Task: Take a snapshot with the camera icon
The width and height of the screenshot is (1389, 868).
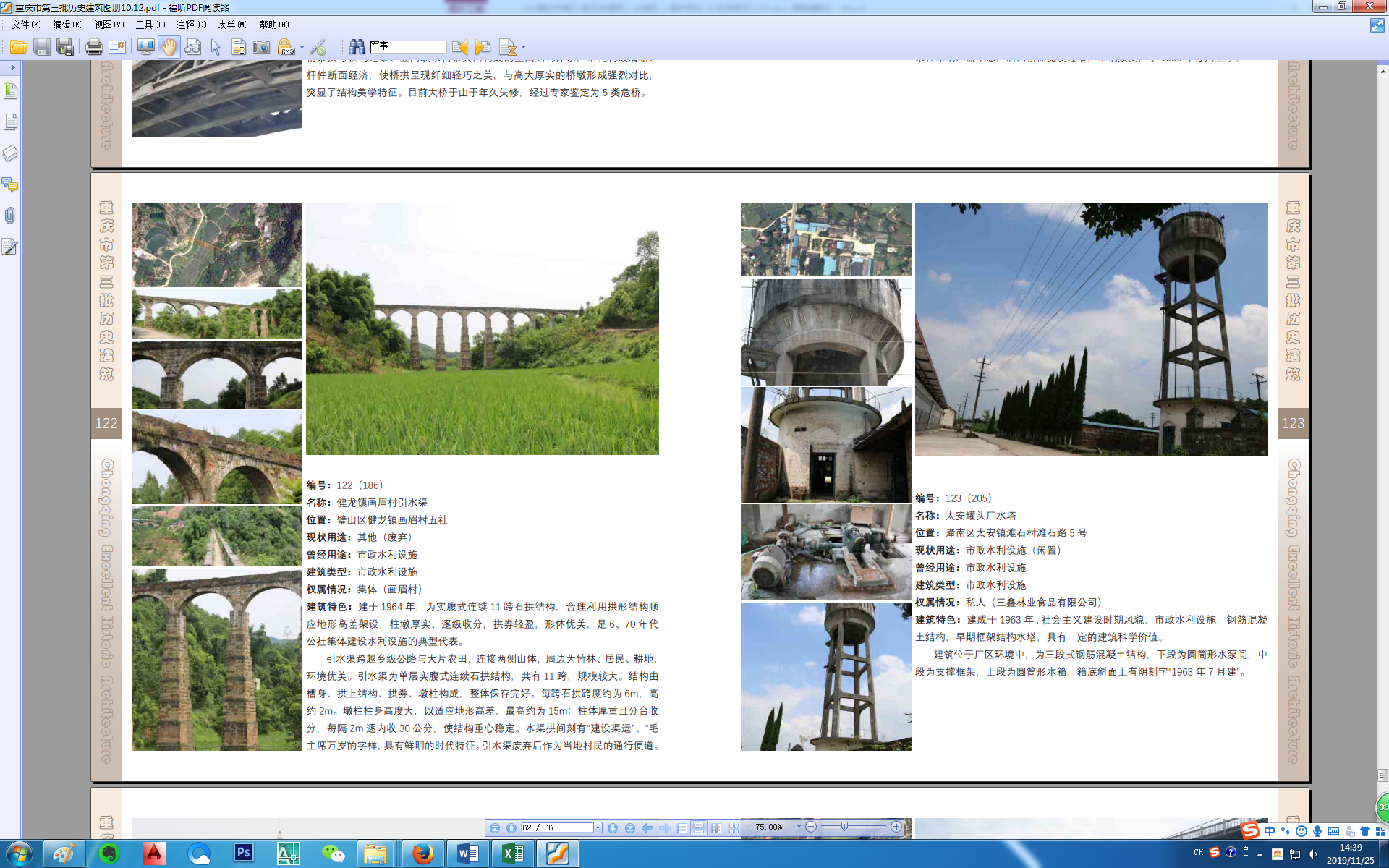Action: coord(261,47)
